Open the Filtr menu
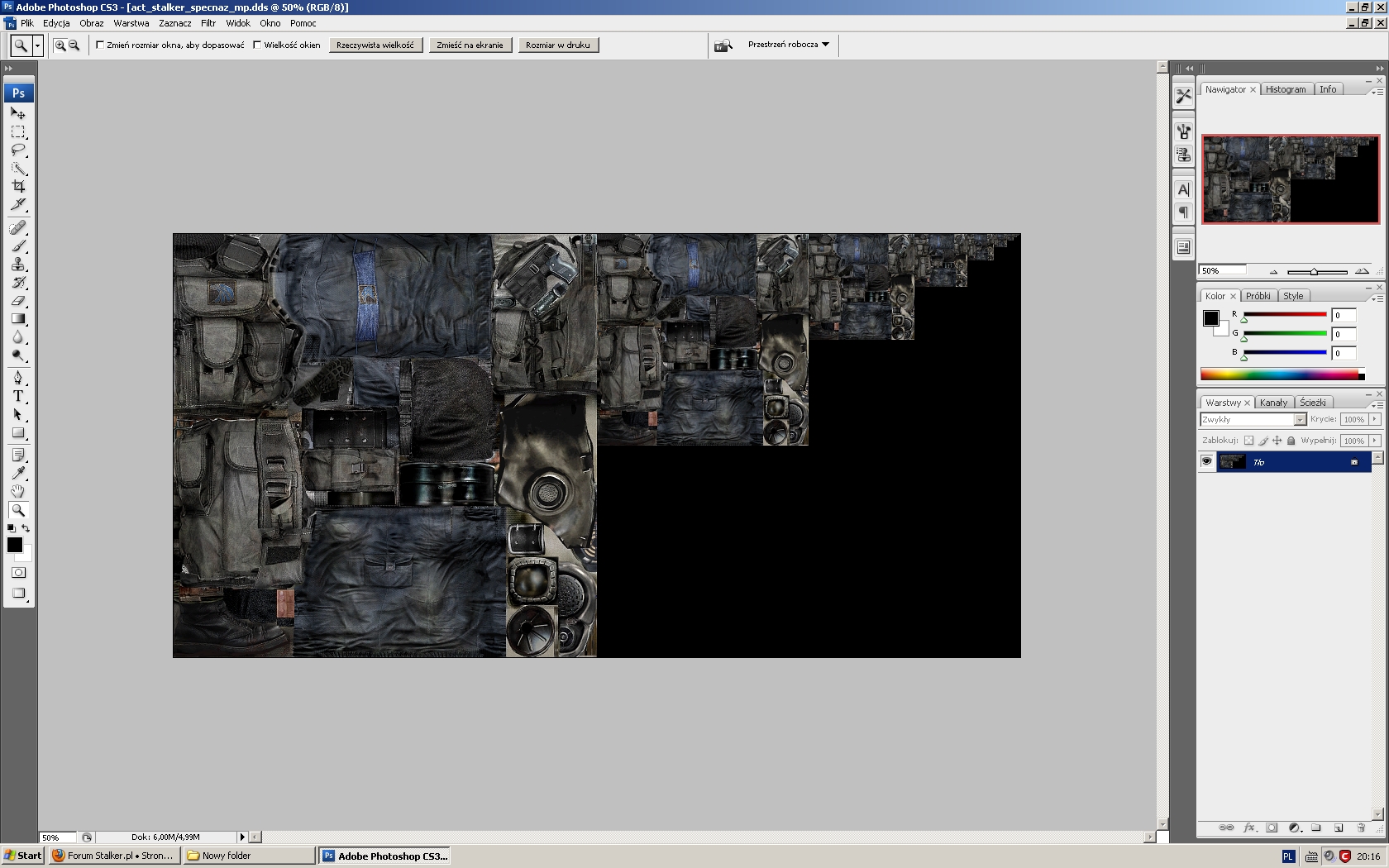This screenshot has height=868, width=1389. click(208, 23)
